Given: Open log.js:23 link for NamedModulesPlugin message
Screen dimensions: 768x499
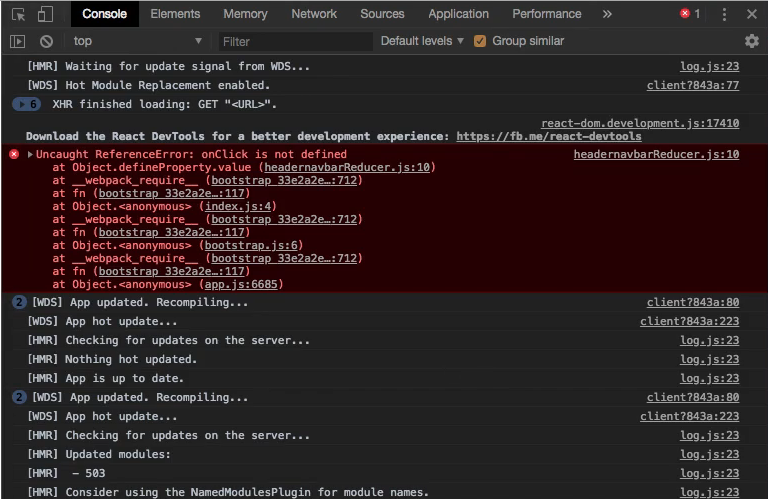Looking at the screenshot, I should pyautogui.click(x=709, y=492).
